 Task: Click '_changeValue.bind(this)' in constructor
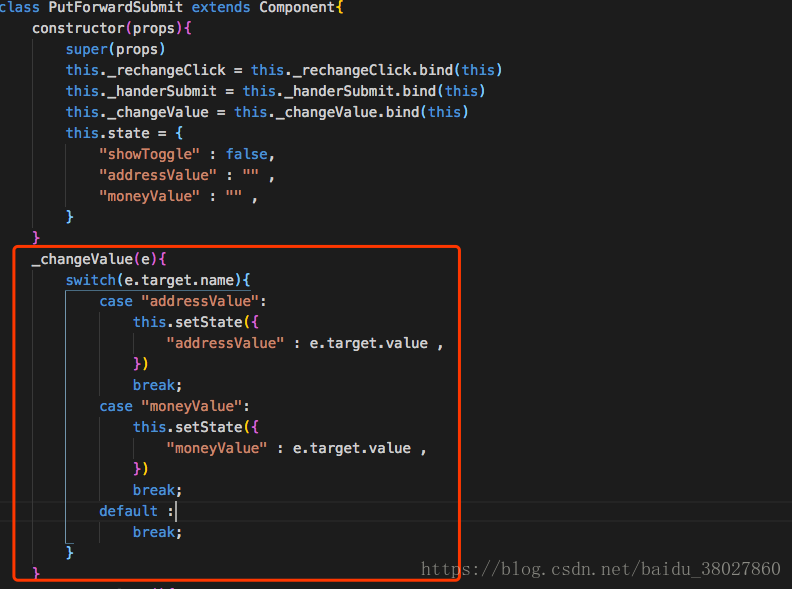click(x=372, y=112)
